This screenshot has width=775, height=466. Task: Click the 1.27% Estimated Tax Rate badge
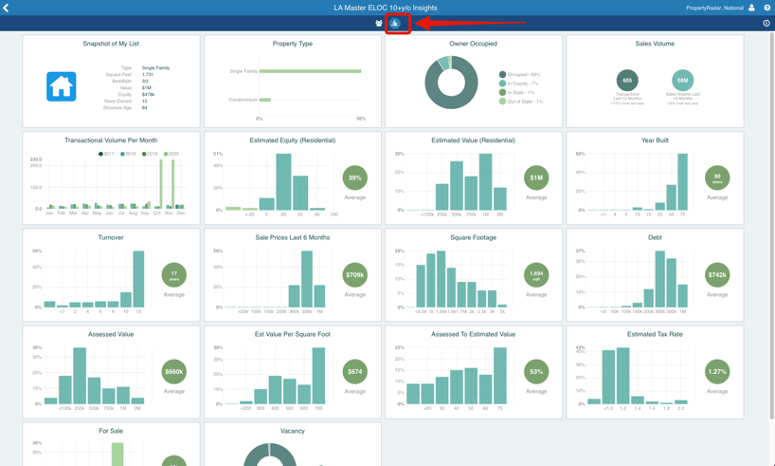click(x=717, y=372)
